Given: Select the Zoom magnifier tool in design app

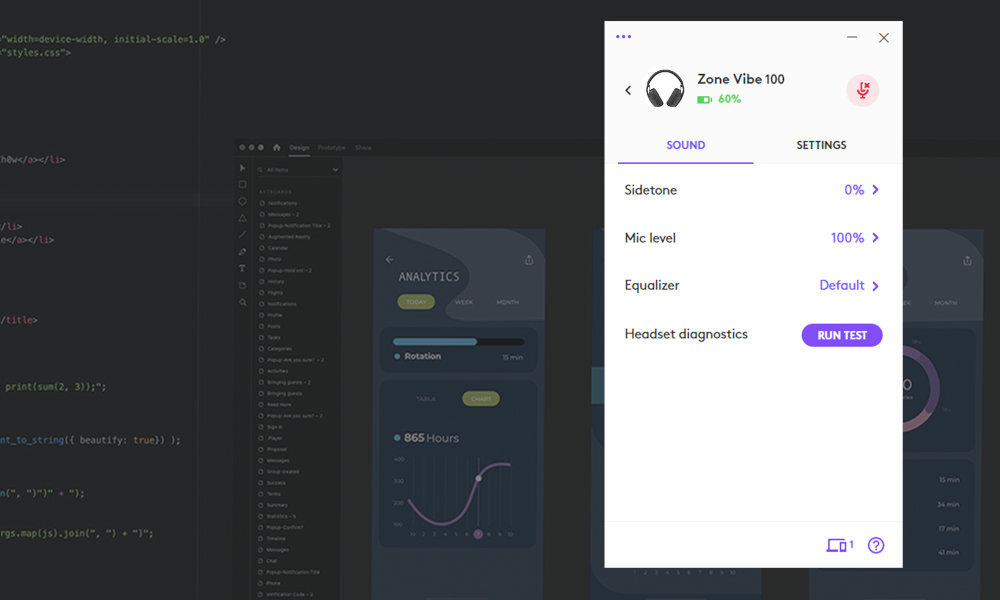Looking at the screenshot, I should (x=242, y=302).
